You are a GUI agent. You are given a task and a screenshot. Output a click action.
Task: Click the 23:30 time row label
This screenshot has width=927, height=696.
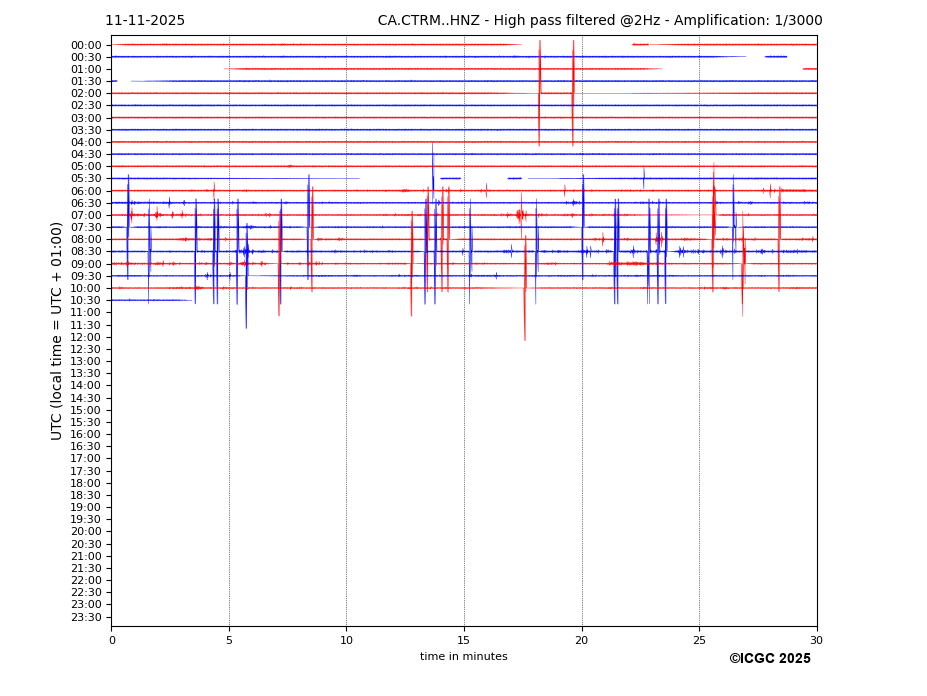click(86, 617)
